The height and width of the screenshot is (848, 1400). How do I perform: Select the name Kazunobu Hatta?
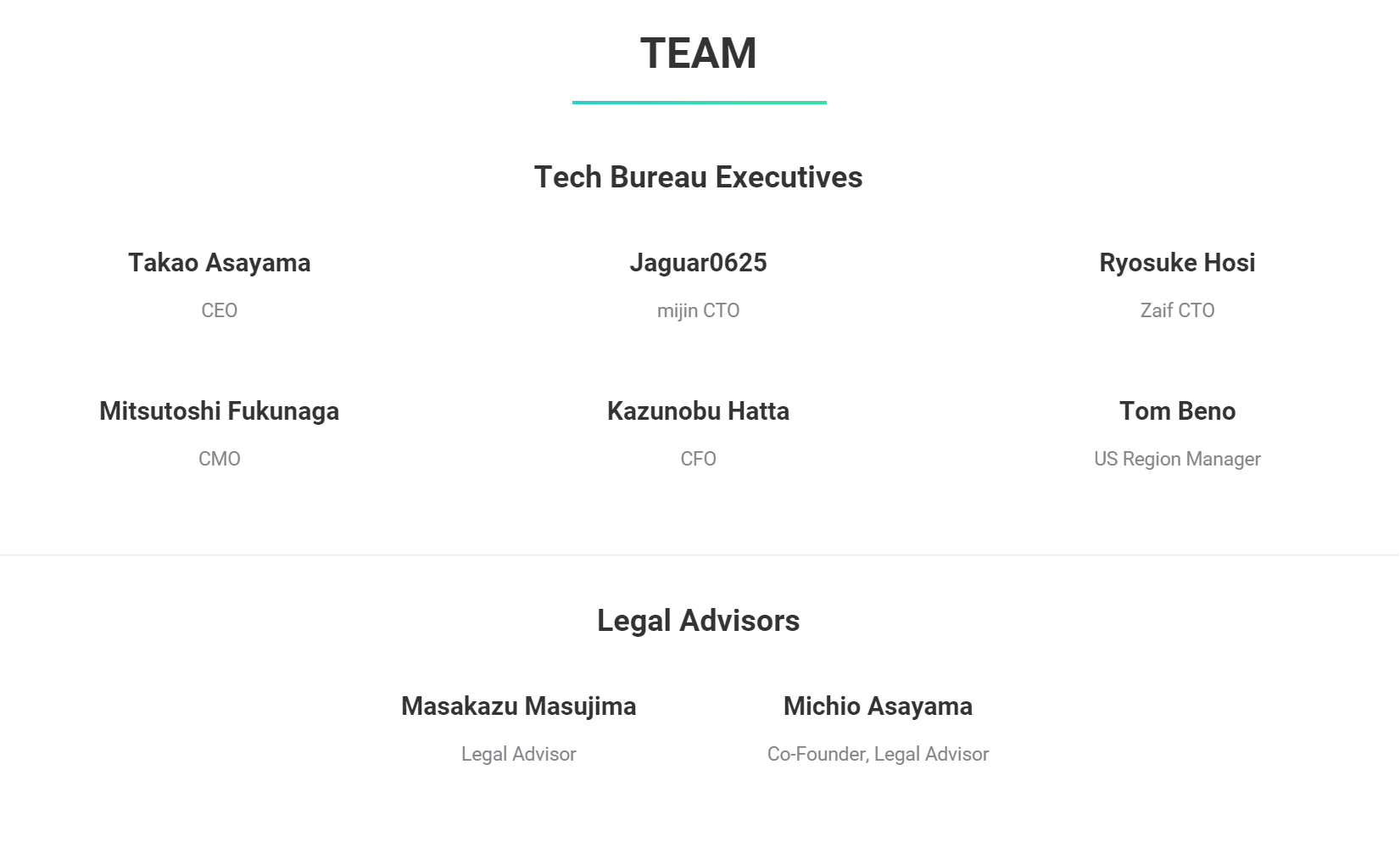point(698,411)
